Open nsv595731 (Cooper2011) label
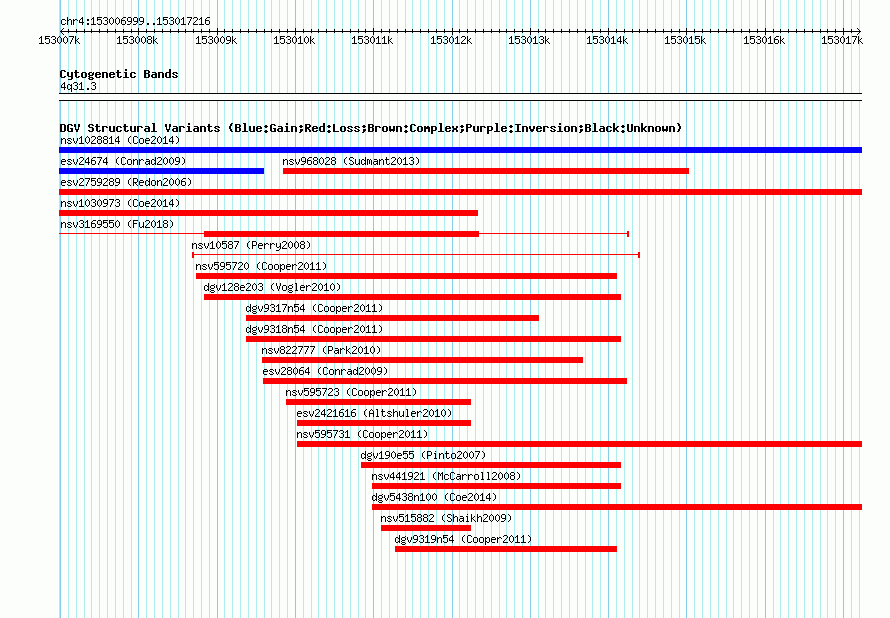 coord(362,434)
